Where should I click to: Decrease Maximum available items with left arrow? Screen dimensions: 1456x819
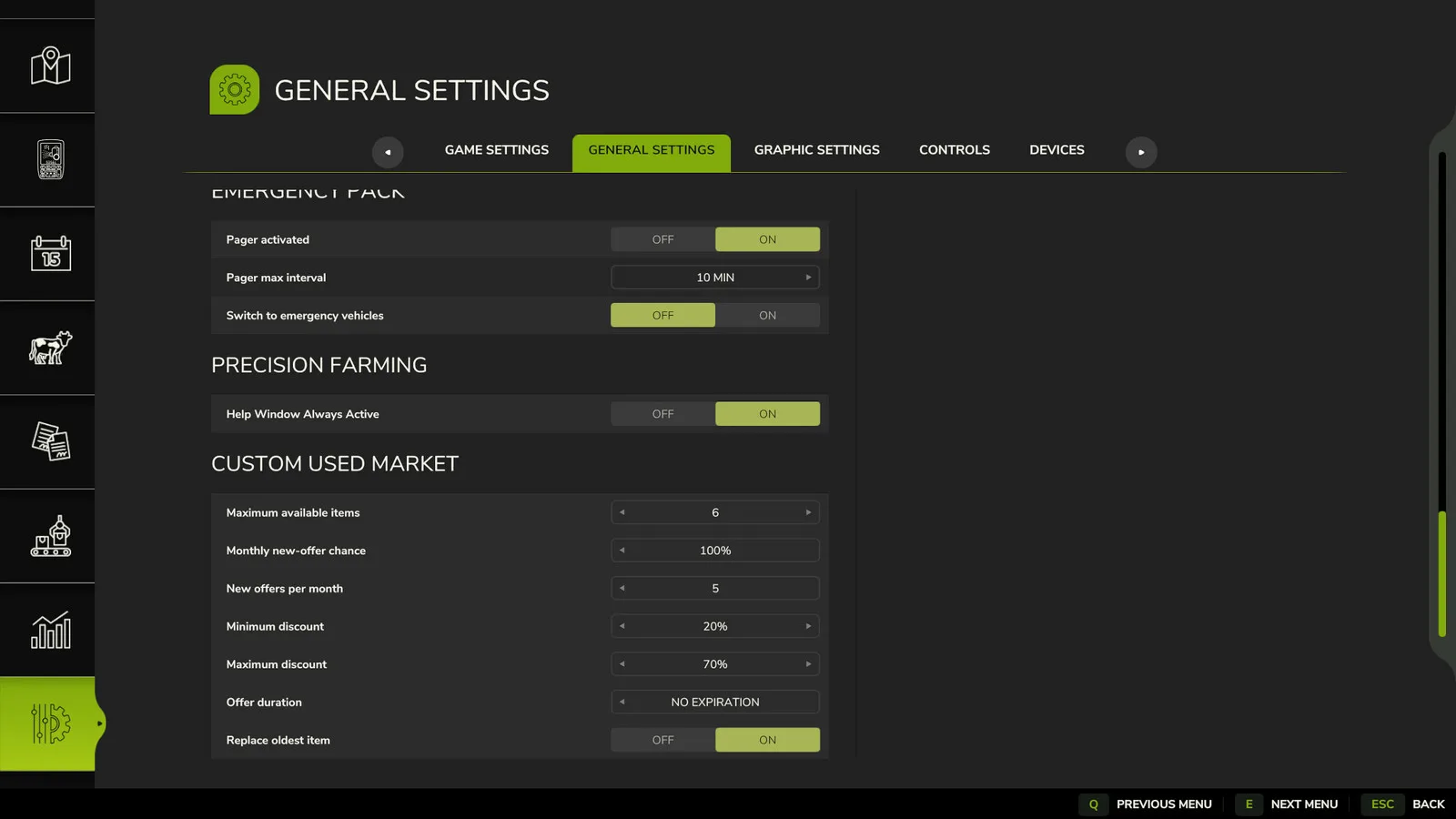(622, 512)
